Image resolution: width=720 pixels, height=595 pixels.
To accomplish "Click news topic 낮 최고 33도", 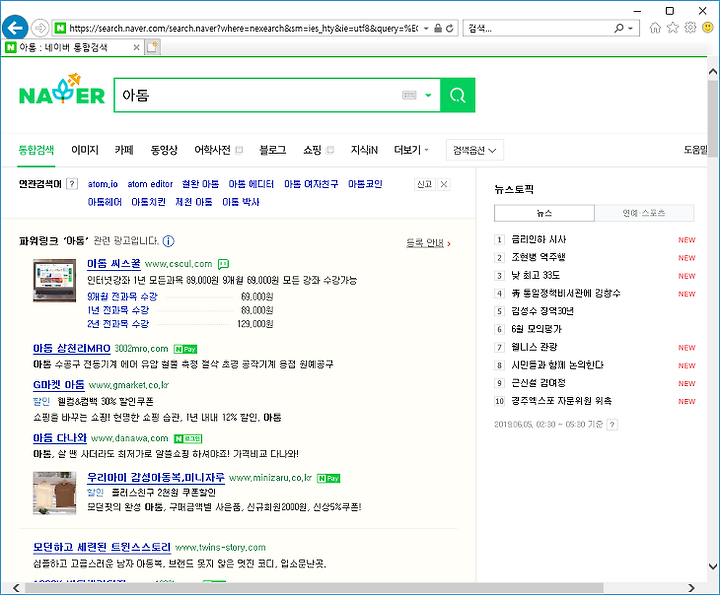I will (x=536, y=275).
